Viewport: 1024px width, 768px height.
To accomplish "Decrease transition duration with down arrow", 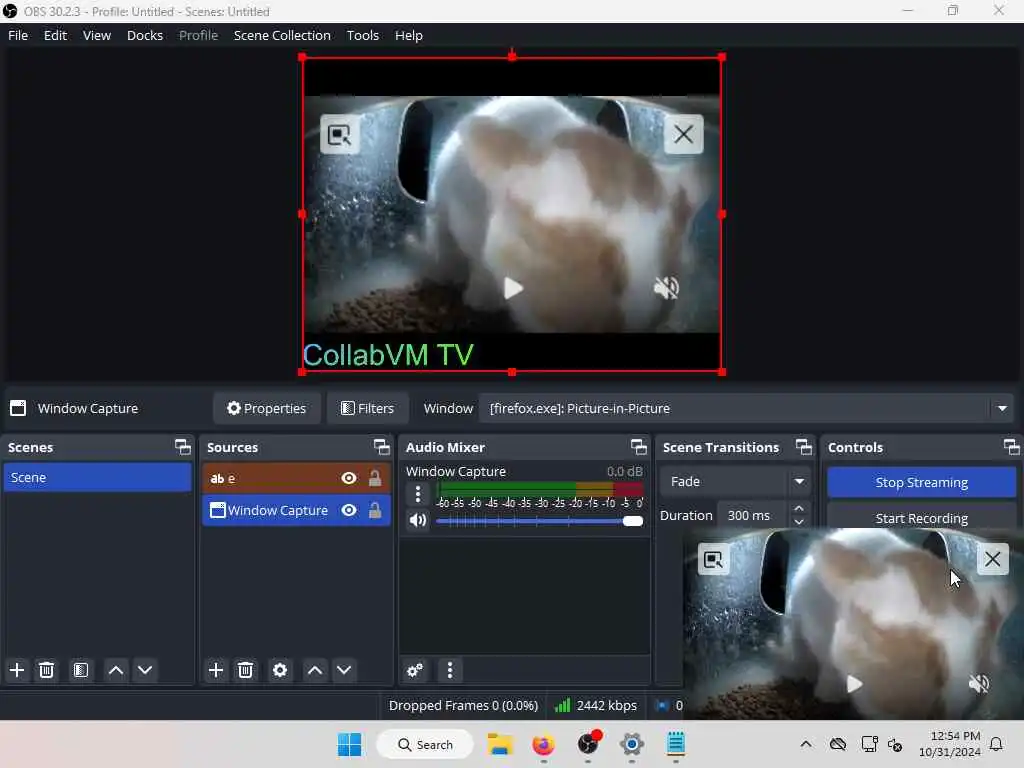I will click(799, 522).
